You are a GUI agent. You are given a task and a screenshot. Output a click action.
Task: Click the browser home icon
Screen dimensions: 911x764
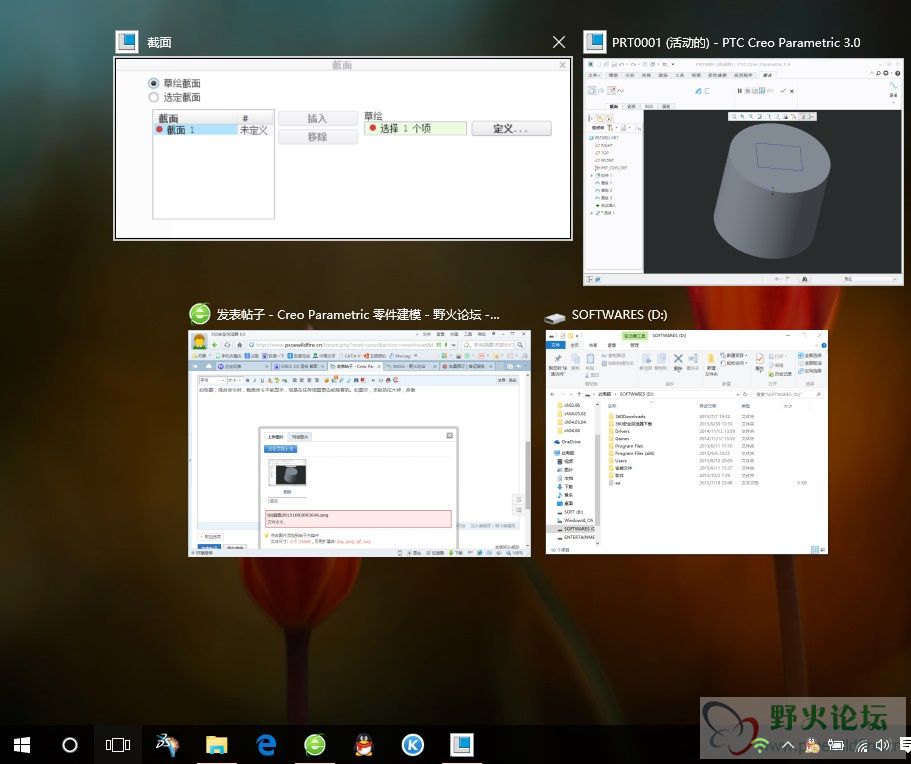point(239,345)
